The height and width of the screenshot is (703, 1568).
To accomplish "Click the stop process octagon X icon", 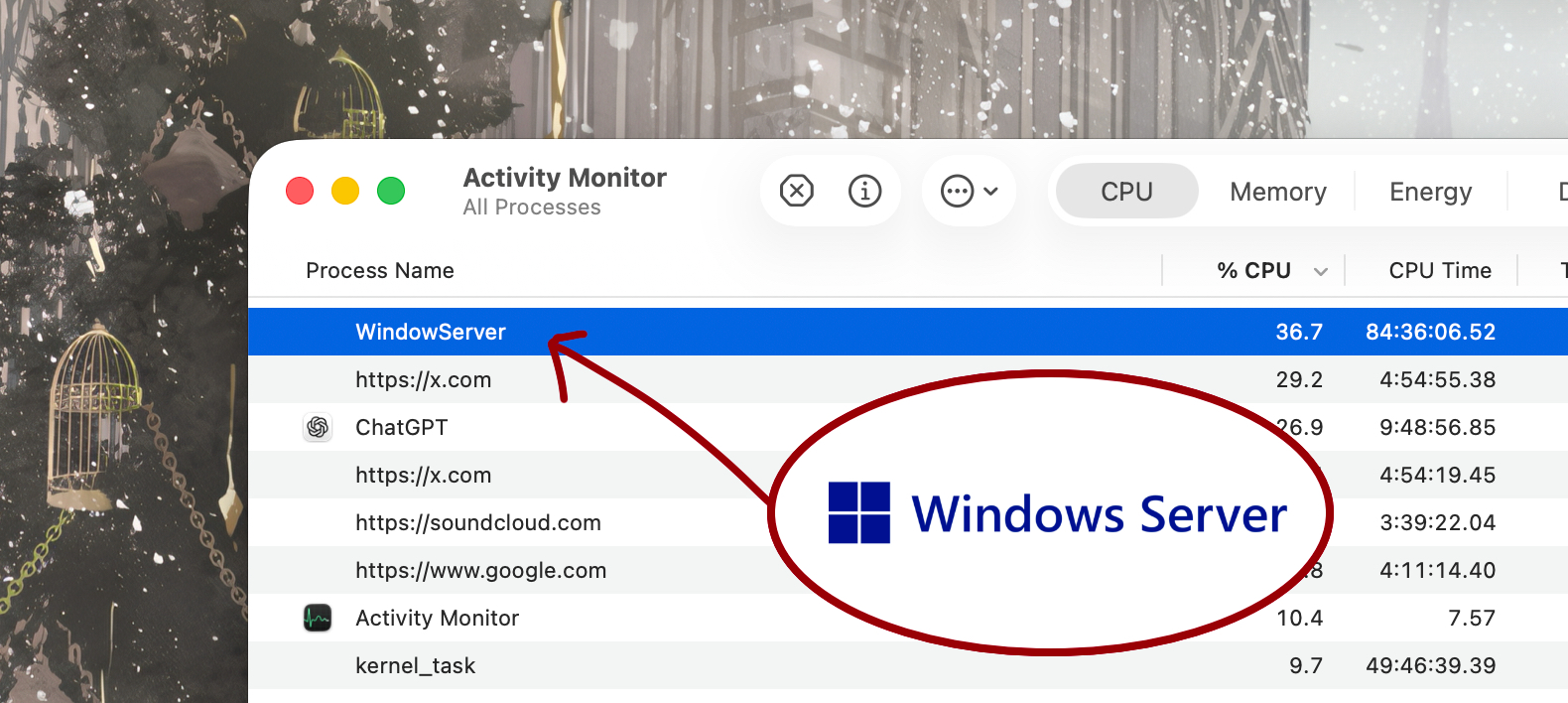I will coord(796,191).
